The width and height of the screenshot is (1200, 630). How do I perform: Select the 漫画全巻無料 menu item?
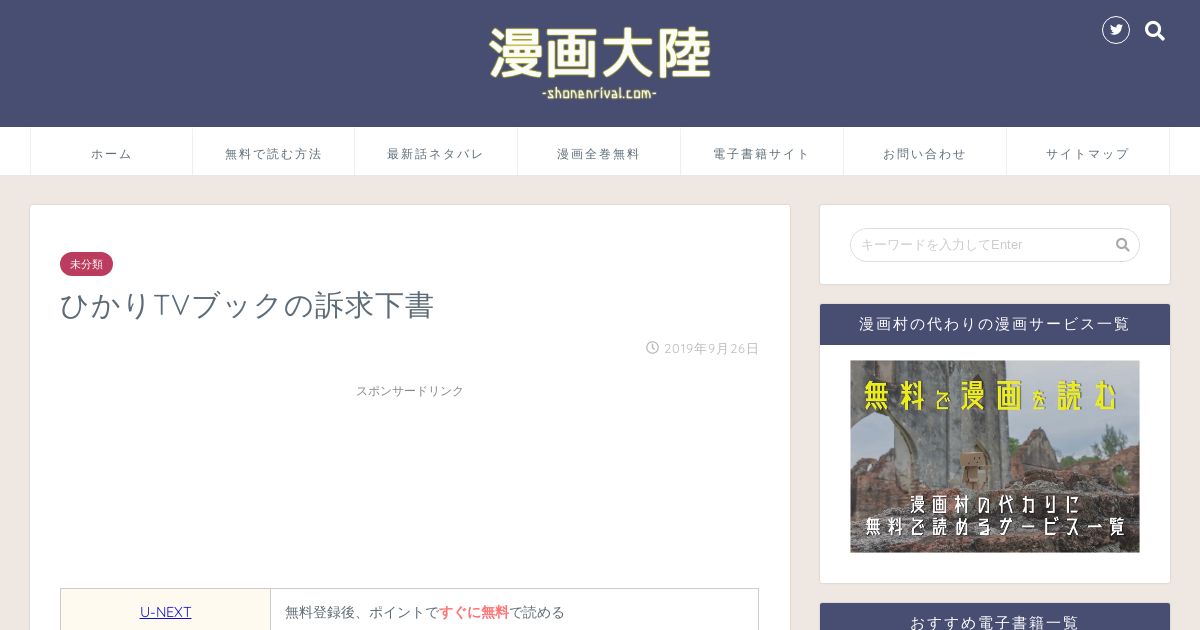599,152
